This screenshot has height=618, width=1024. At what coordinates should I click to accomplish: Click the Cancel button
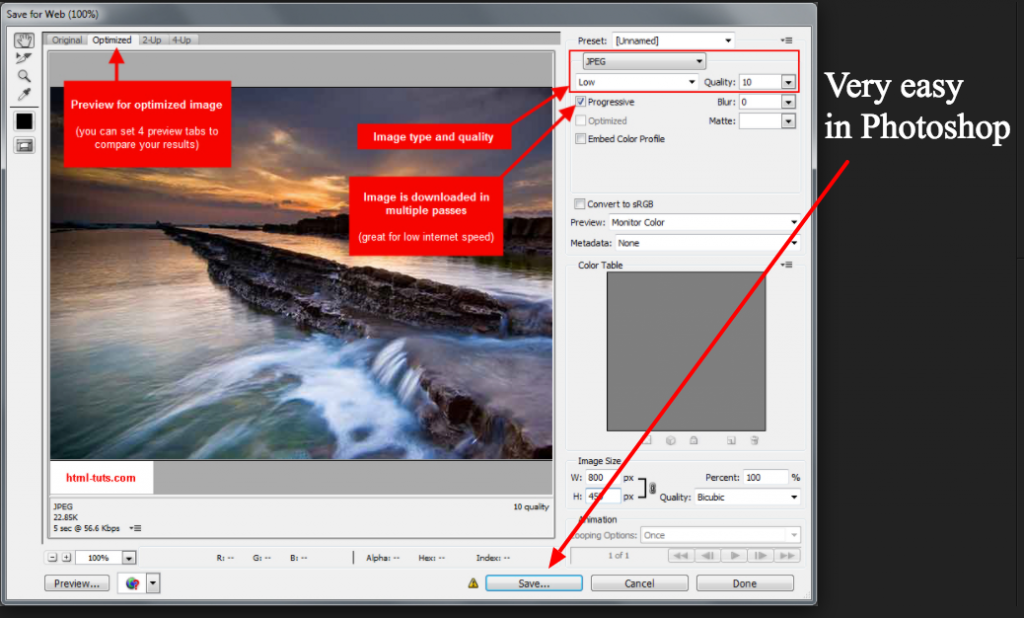(639, 583)
